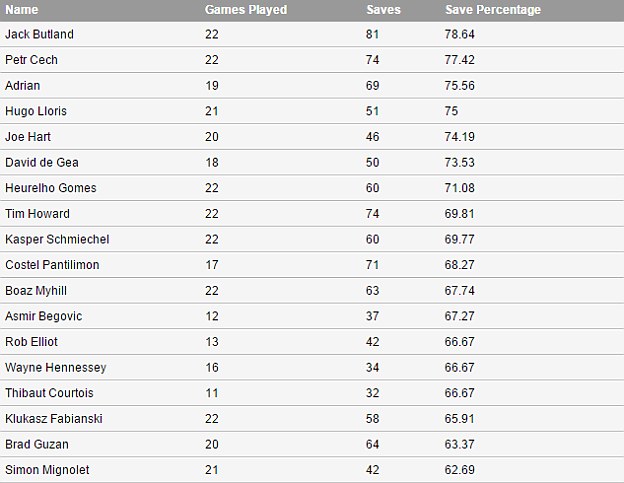This screenshot has height=483, width=624.
Task: Click the David de Gea entry
Action: pos(41,162)
